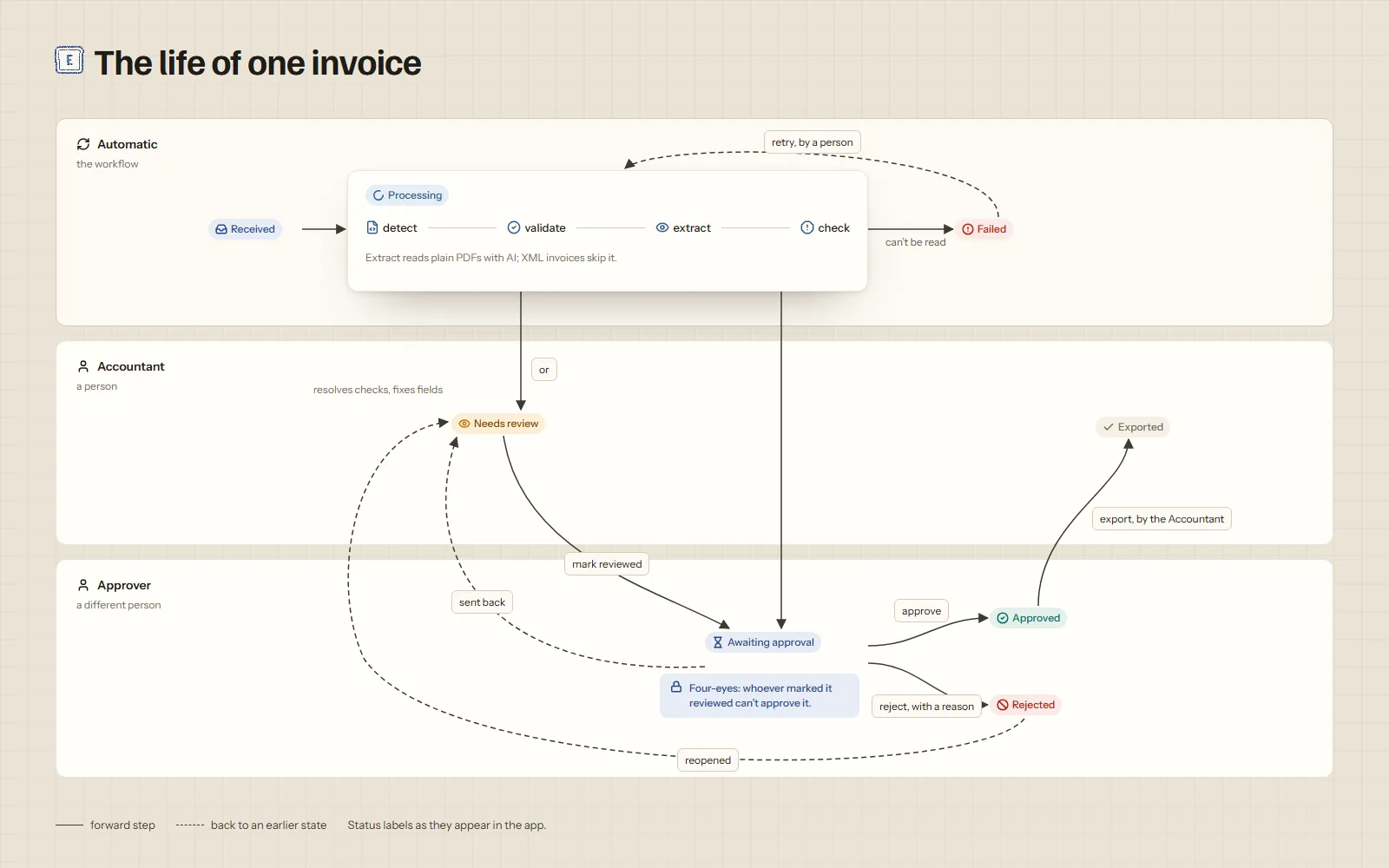Click the lock icon in the Four-eyes note
The image size is (1389, 868).
(676, 687)
